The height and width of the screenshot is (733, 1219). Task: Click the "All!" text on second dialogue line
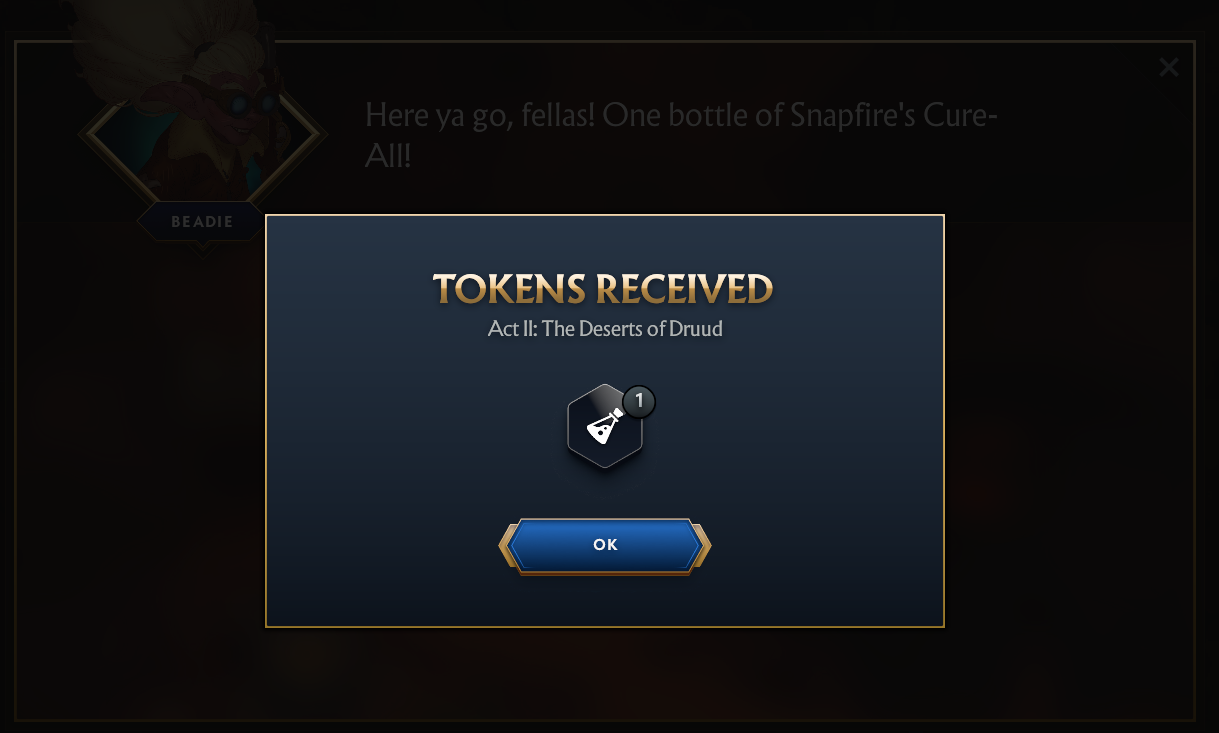(388, 156)
